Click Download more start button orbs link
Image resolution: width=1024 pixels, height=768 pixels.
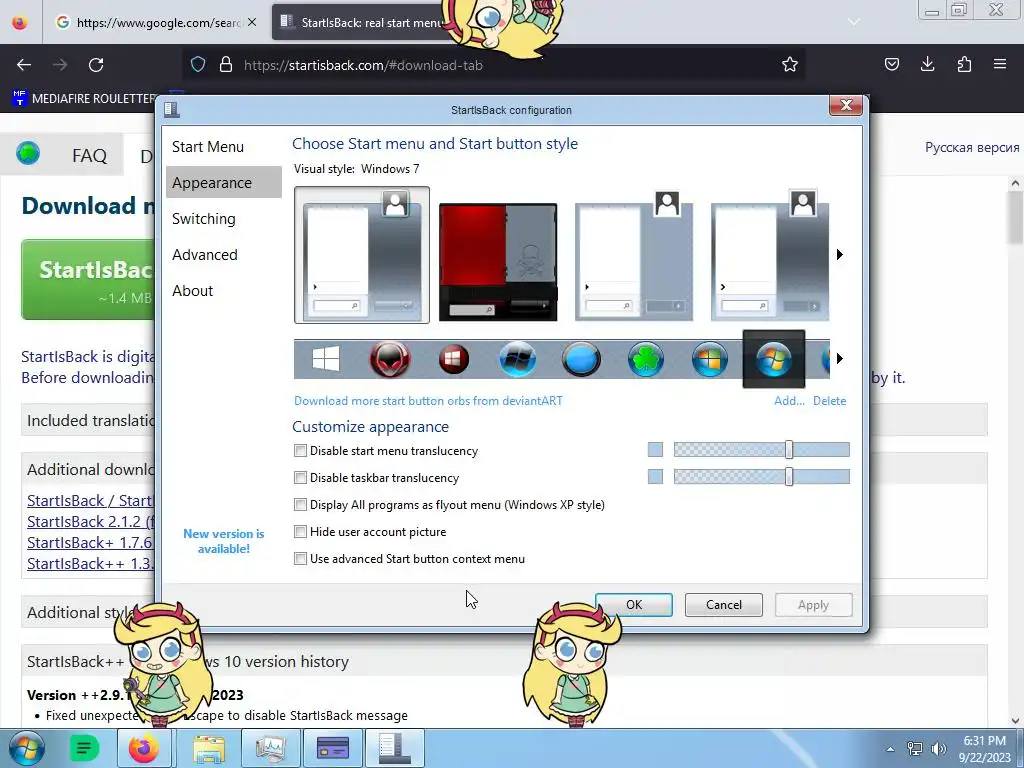428,401
